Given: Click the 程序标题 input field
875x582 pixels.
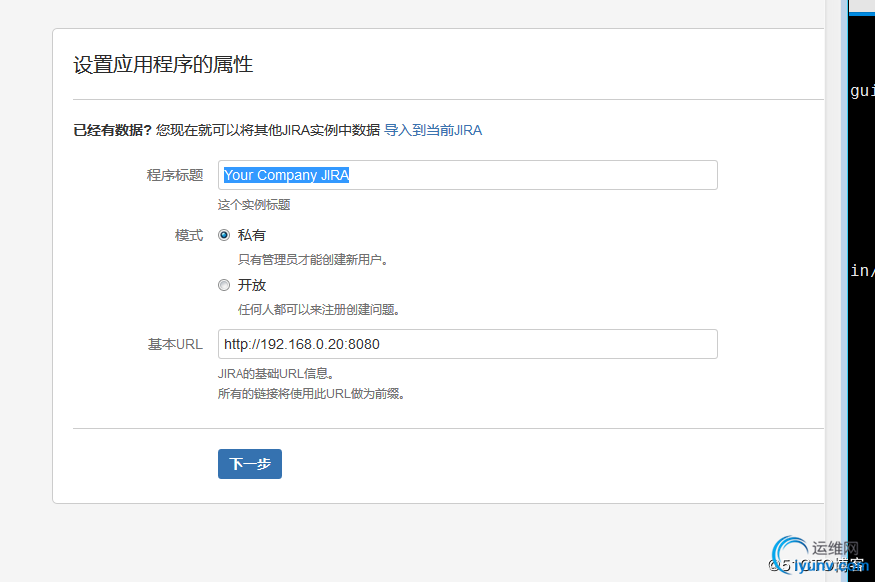Looking at the screenshot, I should [x=468, y=175].
